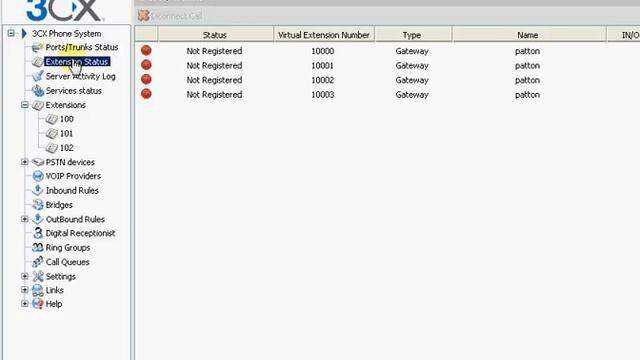
Task: Select the 10001 virtual extension number cell
Action: 323,66
